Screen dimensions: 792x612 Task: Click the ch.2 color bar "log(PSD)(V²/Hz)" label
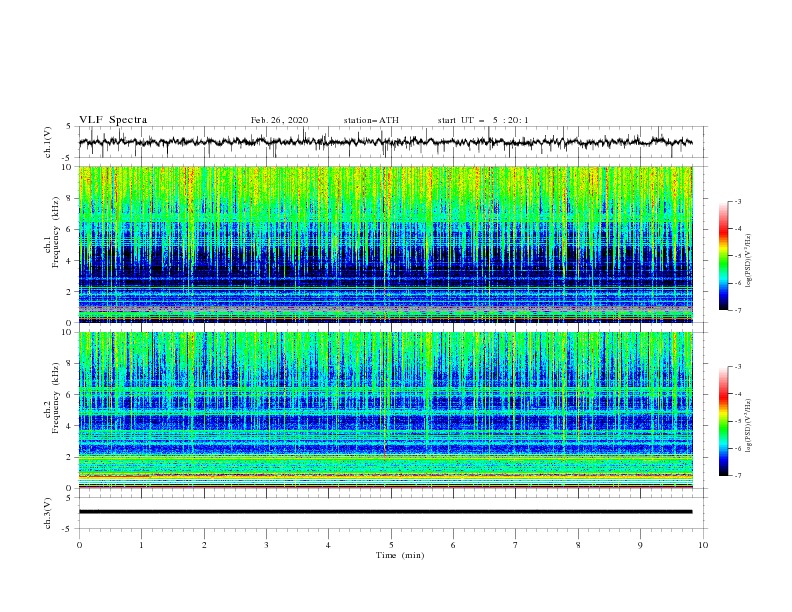749,425
